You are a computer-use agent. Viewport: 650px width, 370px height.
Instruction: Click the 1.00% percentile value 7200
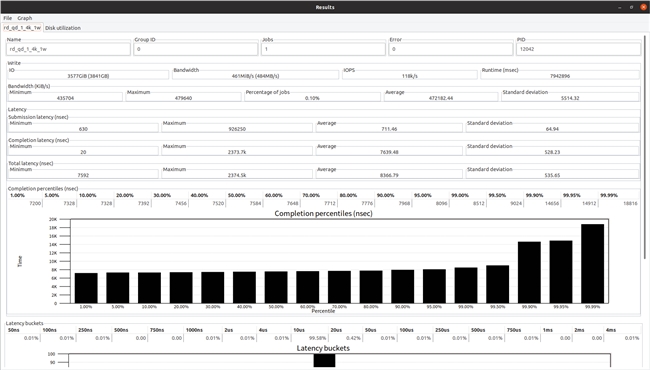35,203
